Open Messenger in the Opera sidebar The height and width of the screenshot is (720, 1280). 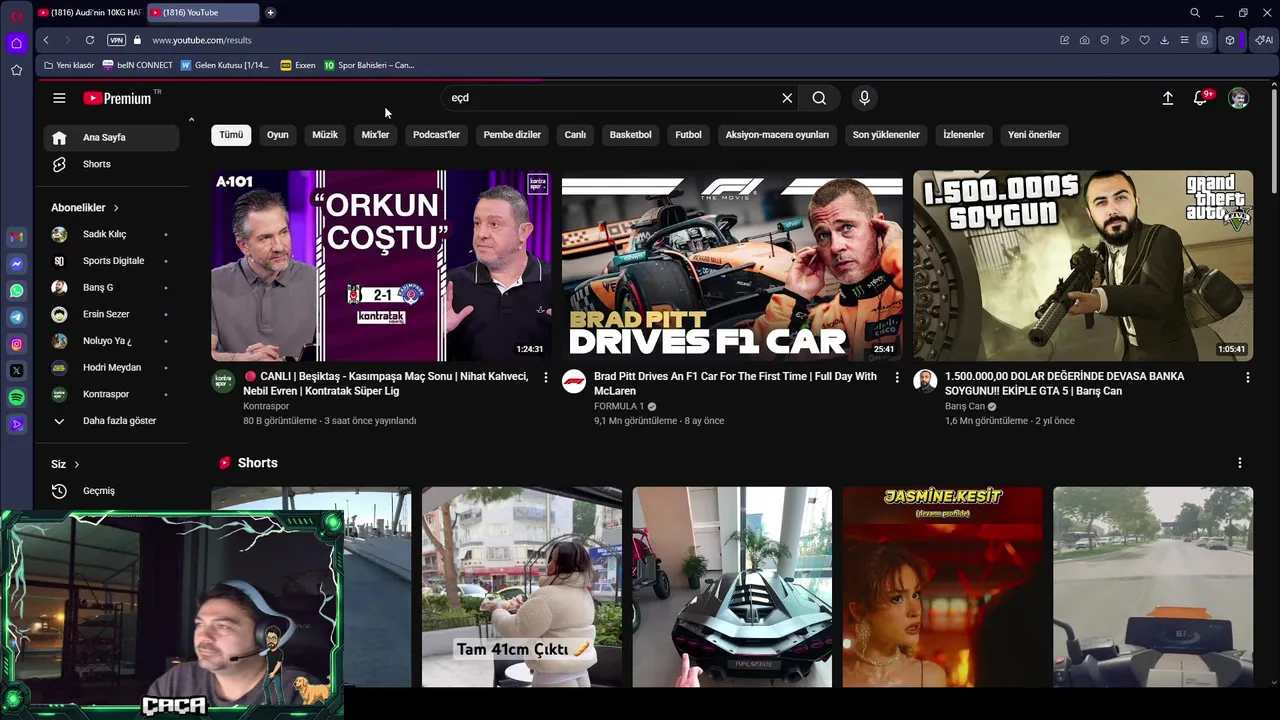pyautogui.click(x=16, y=264)
